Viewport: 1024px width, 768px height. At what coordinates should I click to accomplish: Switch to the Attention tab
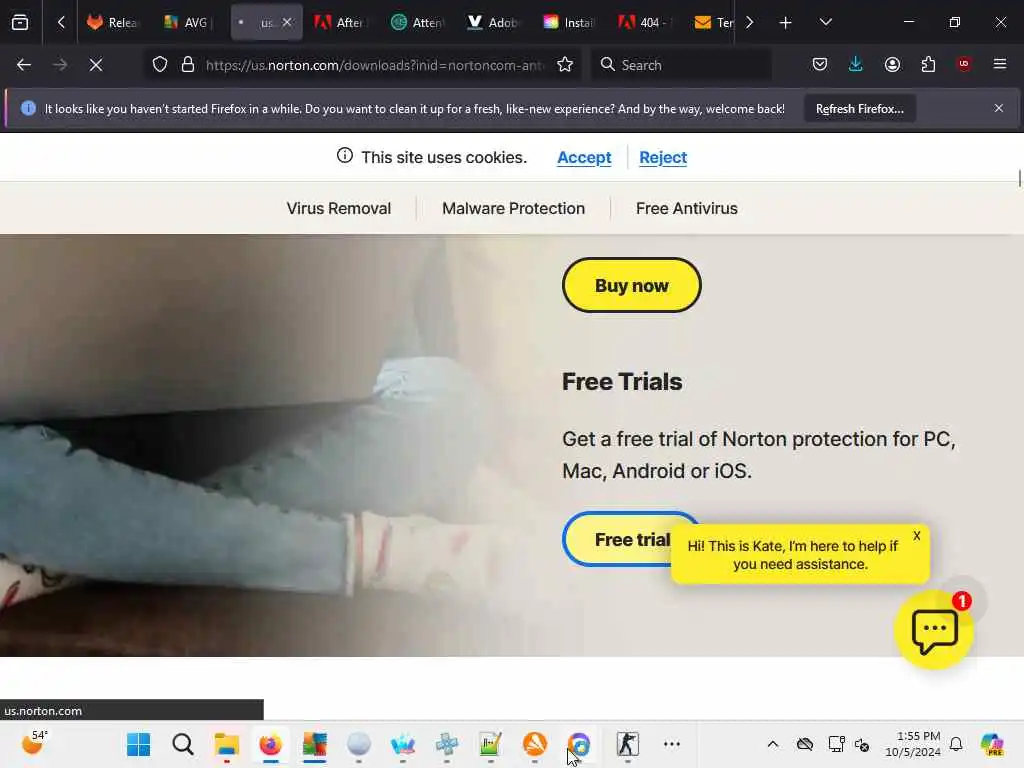[418, 23]
